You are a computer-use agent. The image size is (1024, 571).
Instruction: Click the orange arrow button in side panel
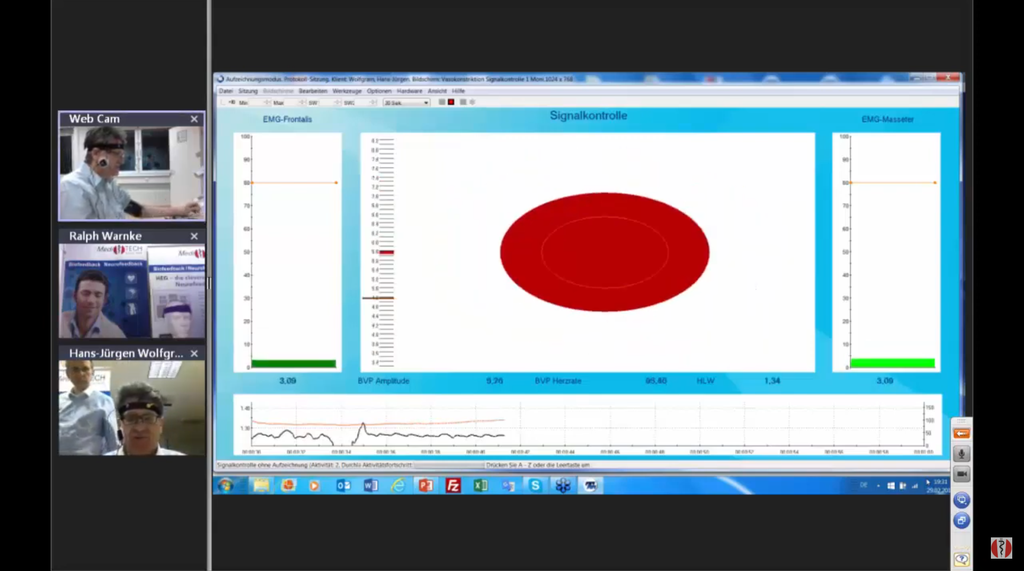(961, 434)
